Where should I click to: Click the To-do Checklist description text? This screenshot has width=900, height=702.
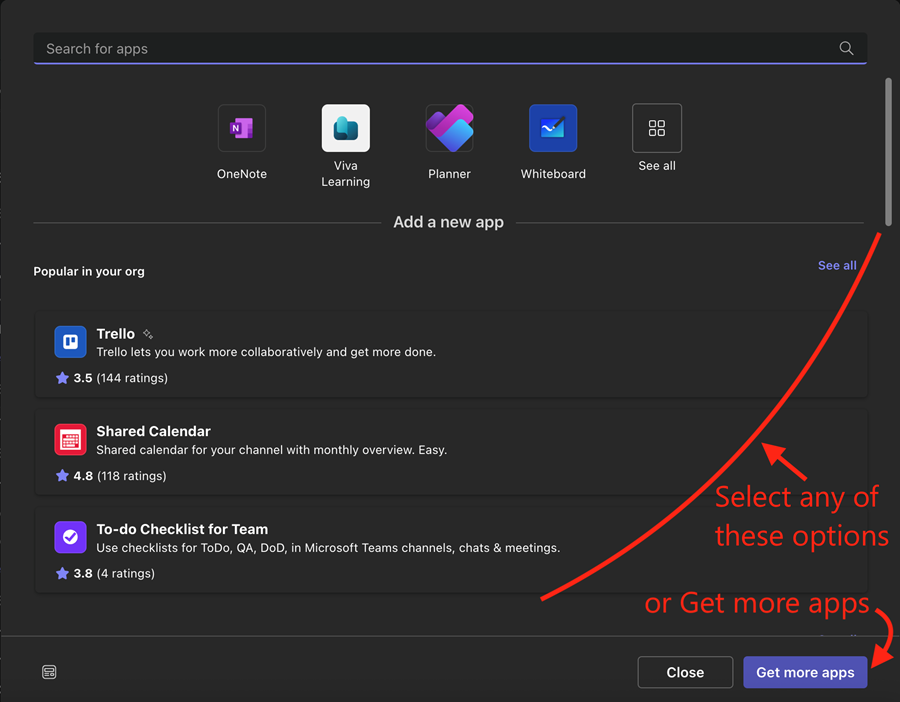click(328, 548)
